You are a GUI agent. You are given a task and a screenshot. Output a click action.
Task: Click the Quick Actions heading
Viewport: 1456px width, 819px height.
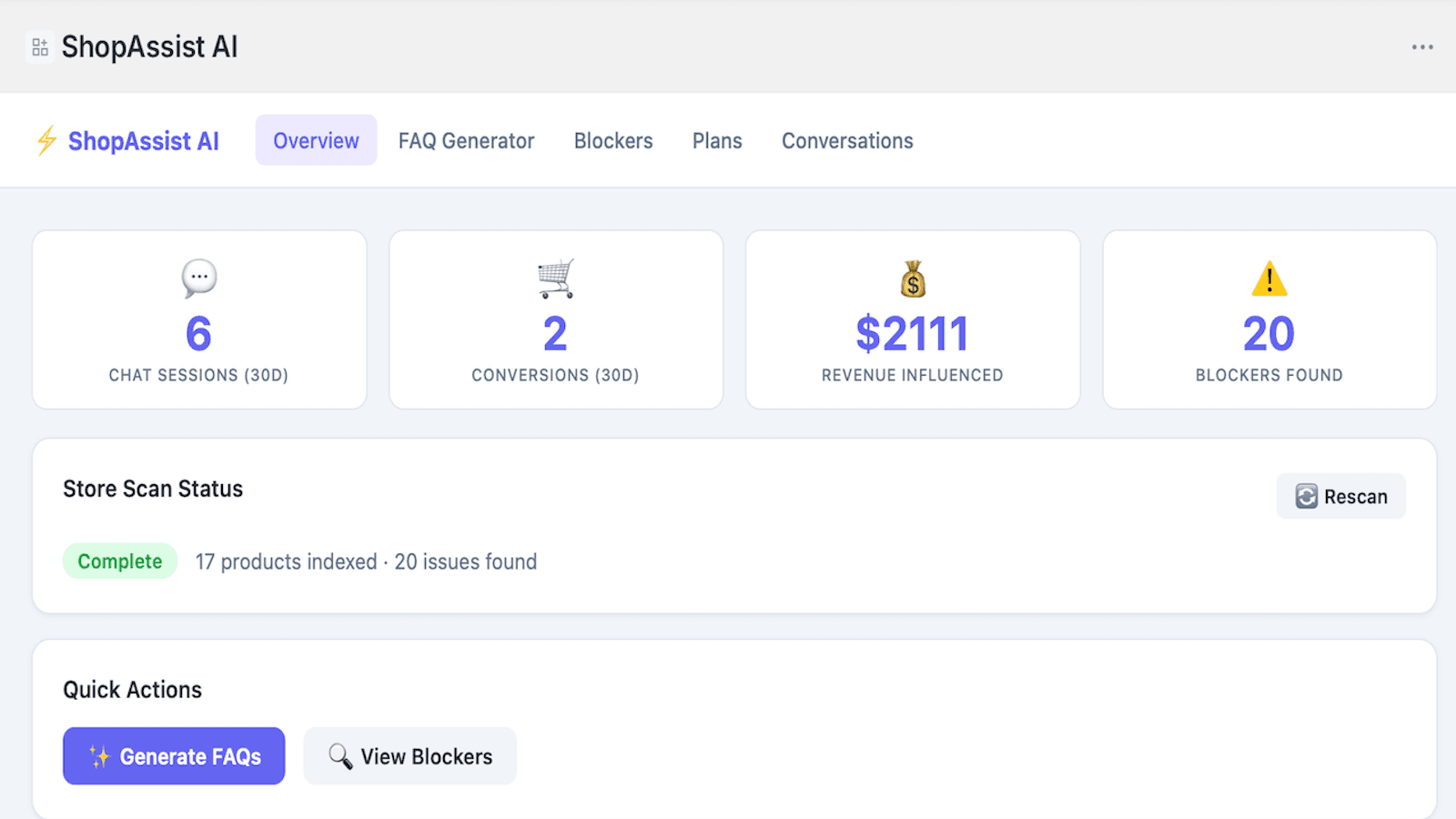click(133, 690)
